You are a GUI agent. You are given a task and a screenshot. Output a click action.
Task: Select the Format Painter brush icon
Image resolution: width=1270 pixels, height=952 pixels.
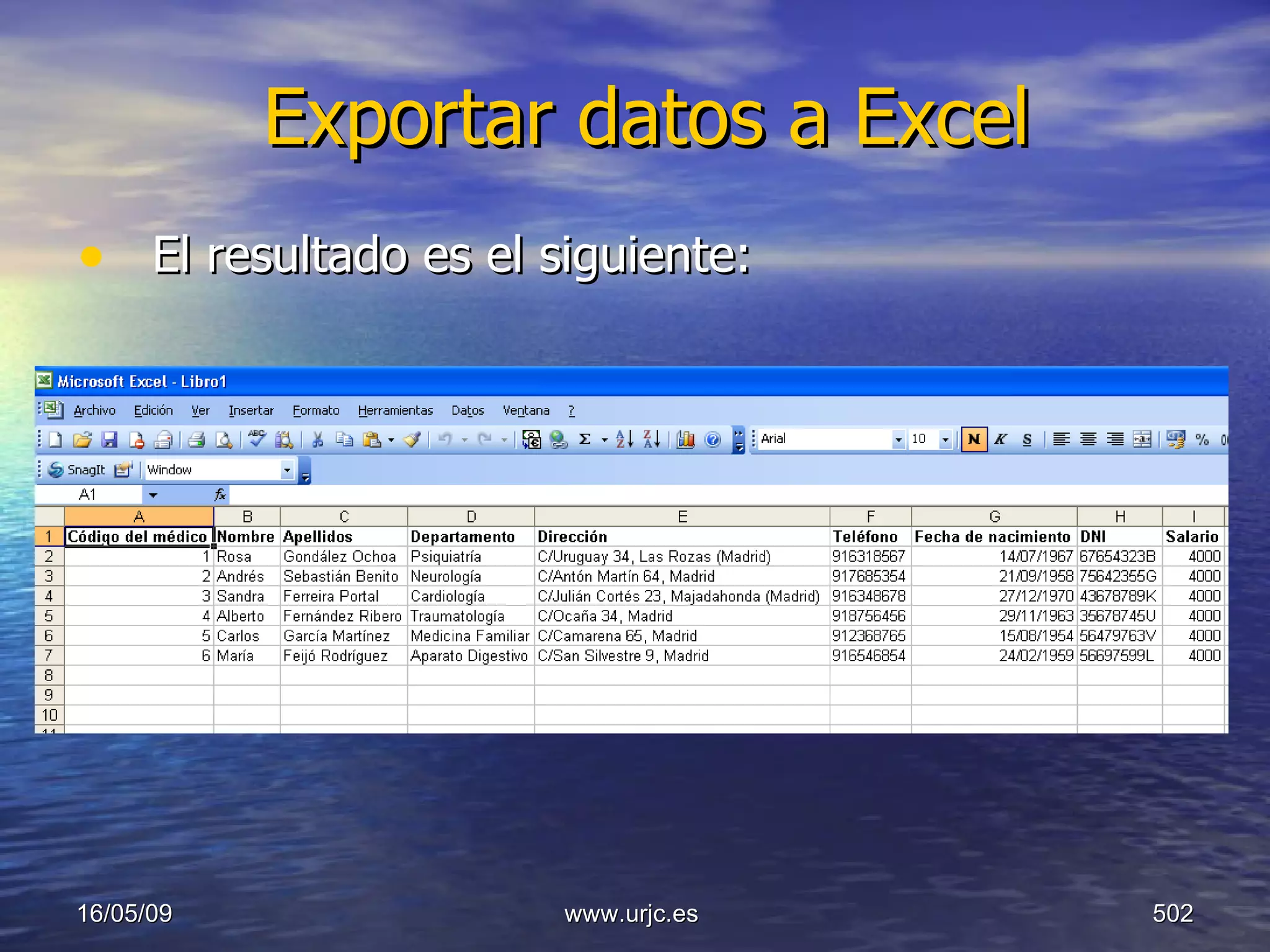[x=412, y=439]
